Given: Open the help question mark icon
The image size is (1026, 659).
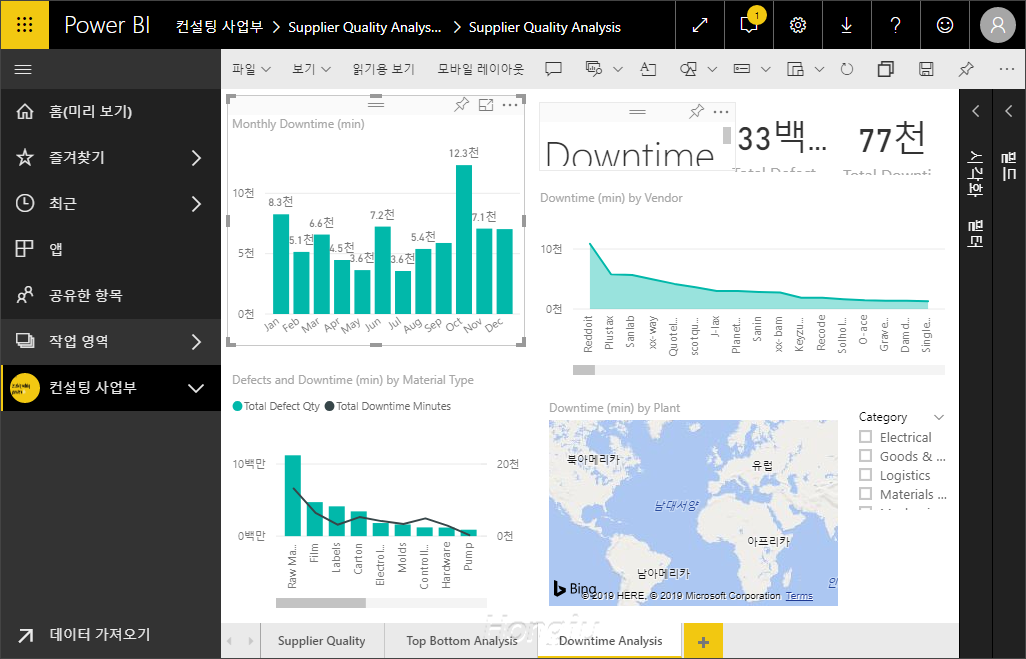Looking at the screenshot, I should [896, 25].
